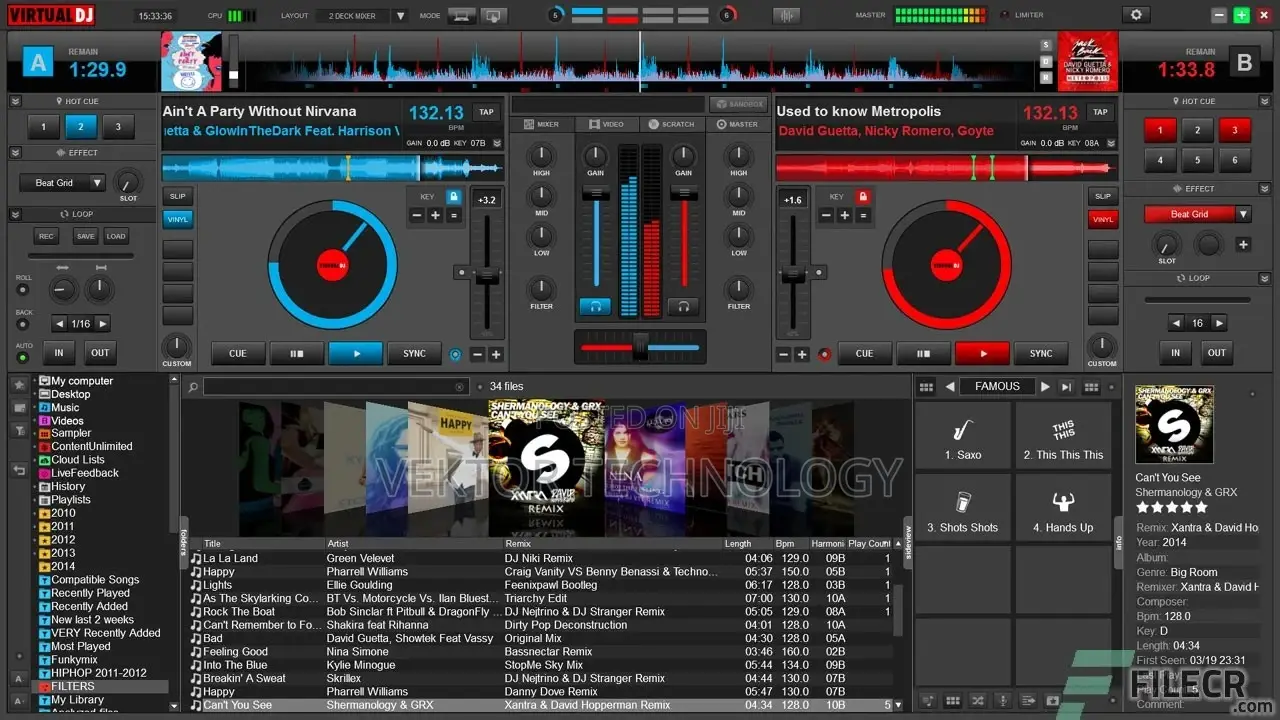Switch to the SCRATCH tab
The height and width of the screenshot is (720, 1280).
coord(672,124)
